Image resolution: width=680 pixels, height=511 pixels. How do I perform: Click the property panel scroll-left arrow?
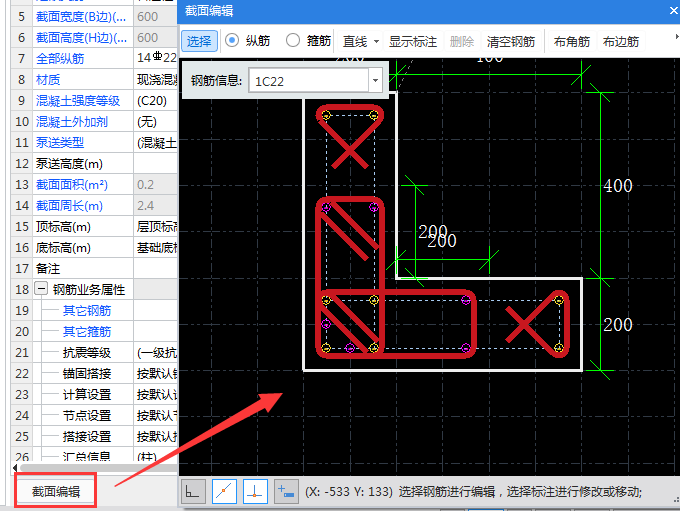click(x=15, y=468)
